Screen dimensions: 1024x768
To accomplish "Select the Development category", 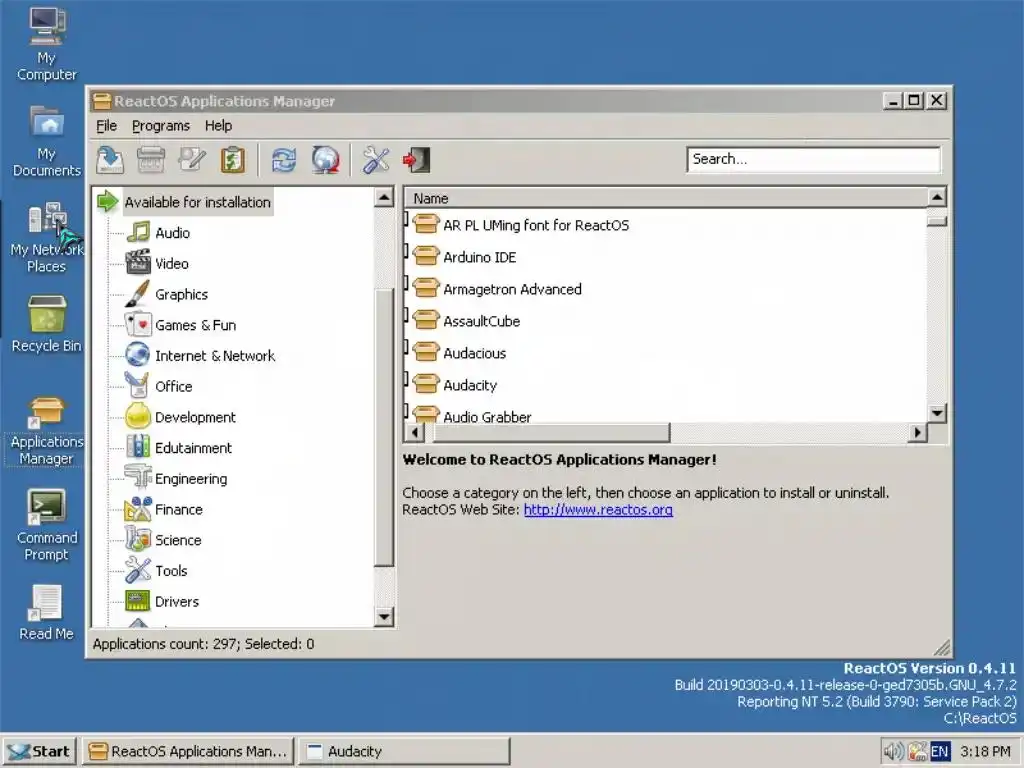I will (195, 417).
